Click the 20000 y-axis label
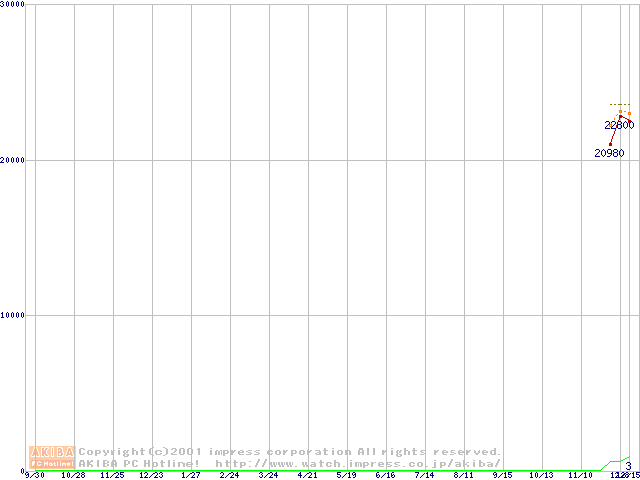Screen dimensions: 640x480 [13, 160]
